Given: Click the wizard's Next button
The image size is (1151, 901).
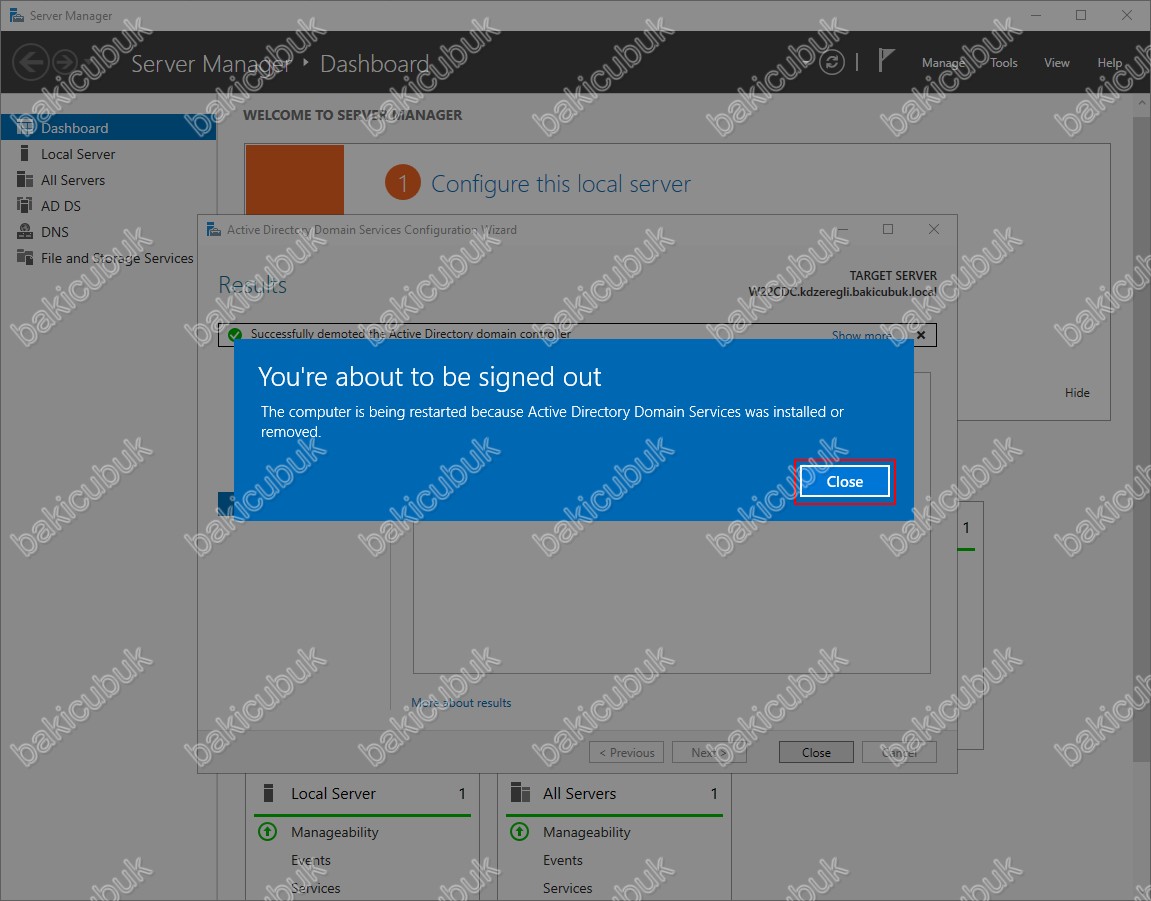Looking at the screenshot, I should [x=709, y=753].
